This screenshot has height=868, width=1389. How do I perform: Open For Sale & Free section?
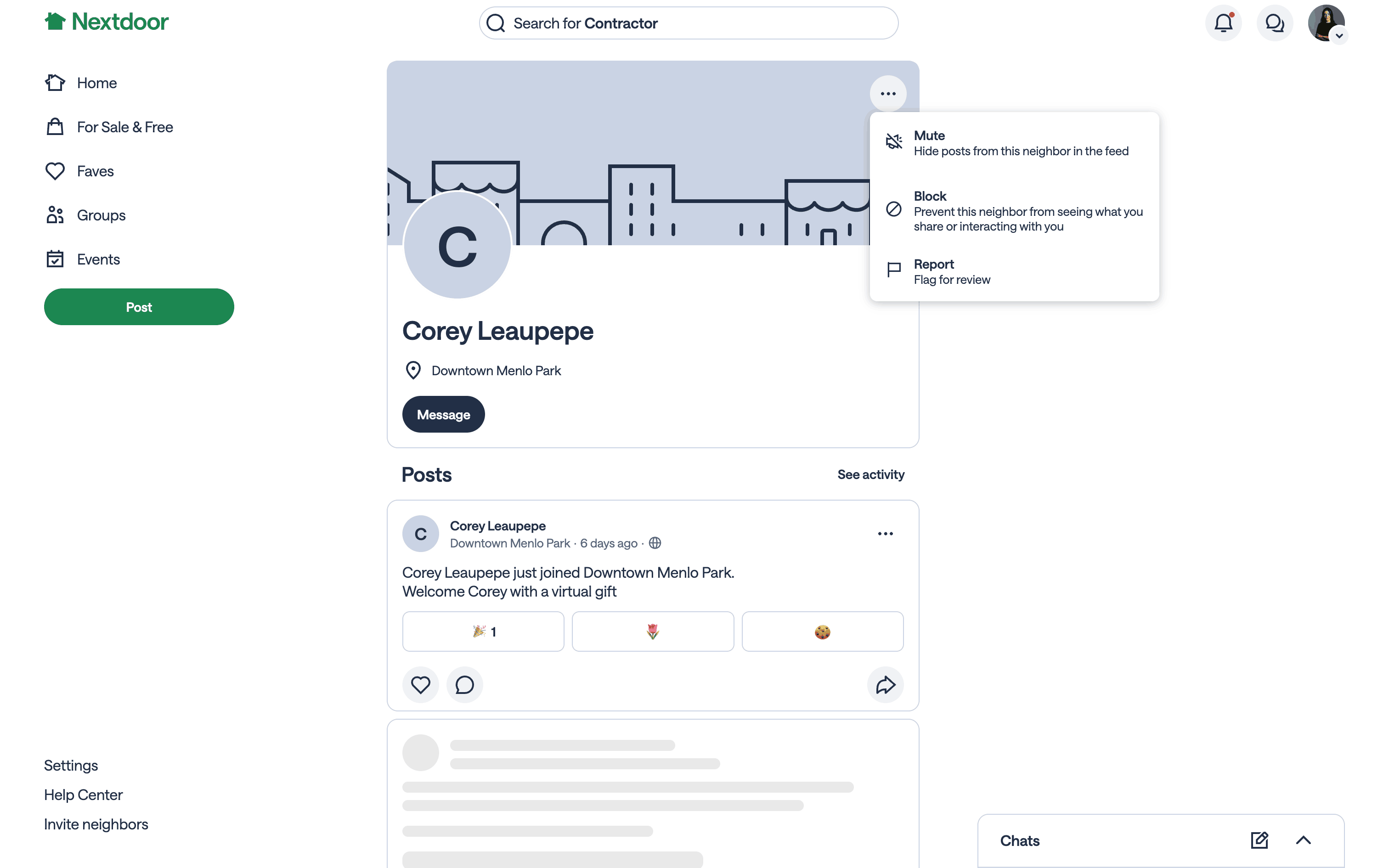point(124,127)
